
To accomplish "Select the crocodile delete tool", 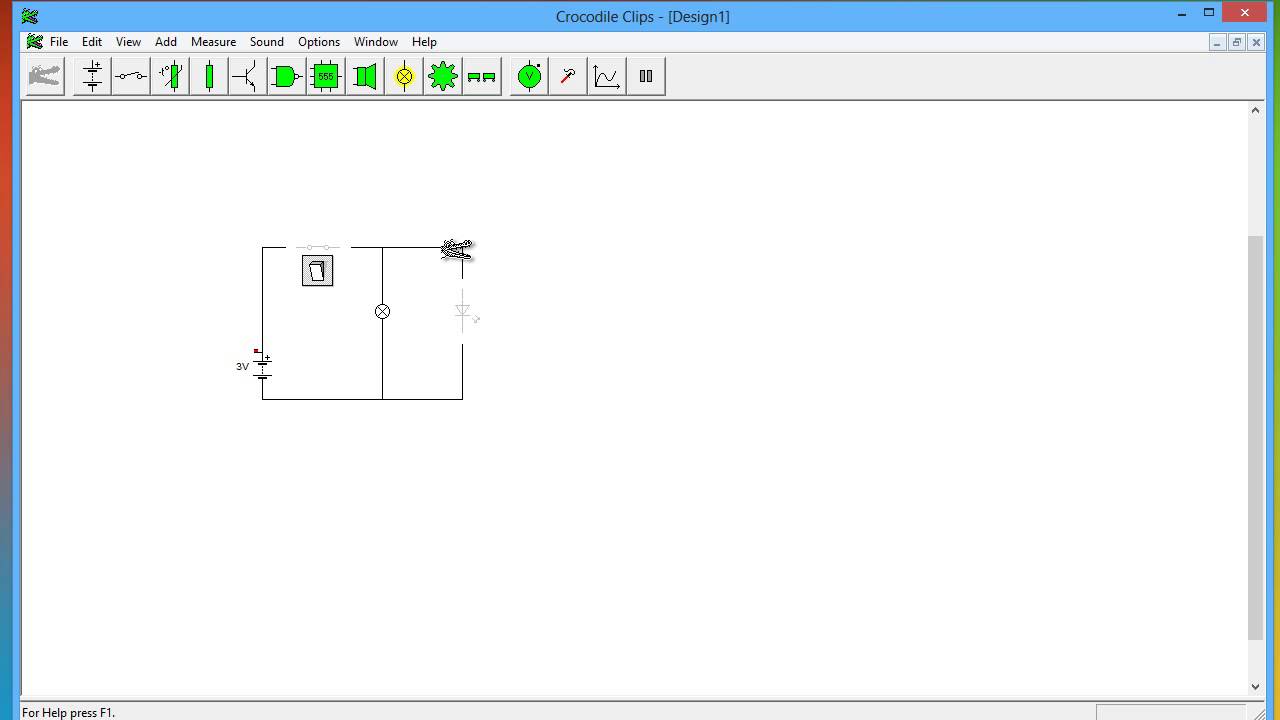I will (x=45, y=76).
